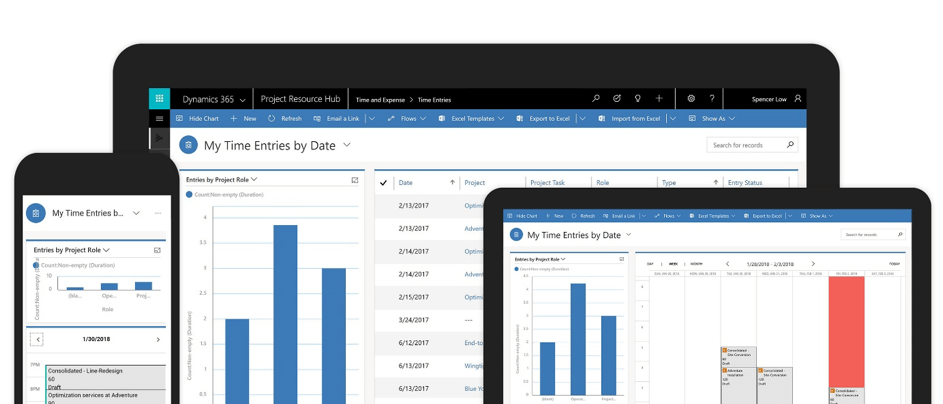Toggle the select-all checkmark in grid header
This screenshot has height=404, width=943.
[x=383, y=183]
